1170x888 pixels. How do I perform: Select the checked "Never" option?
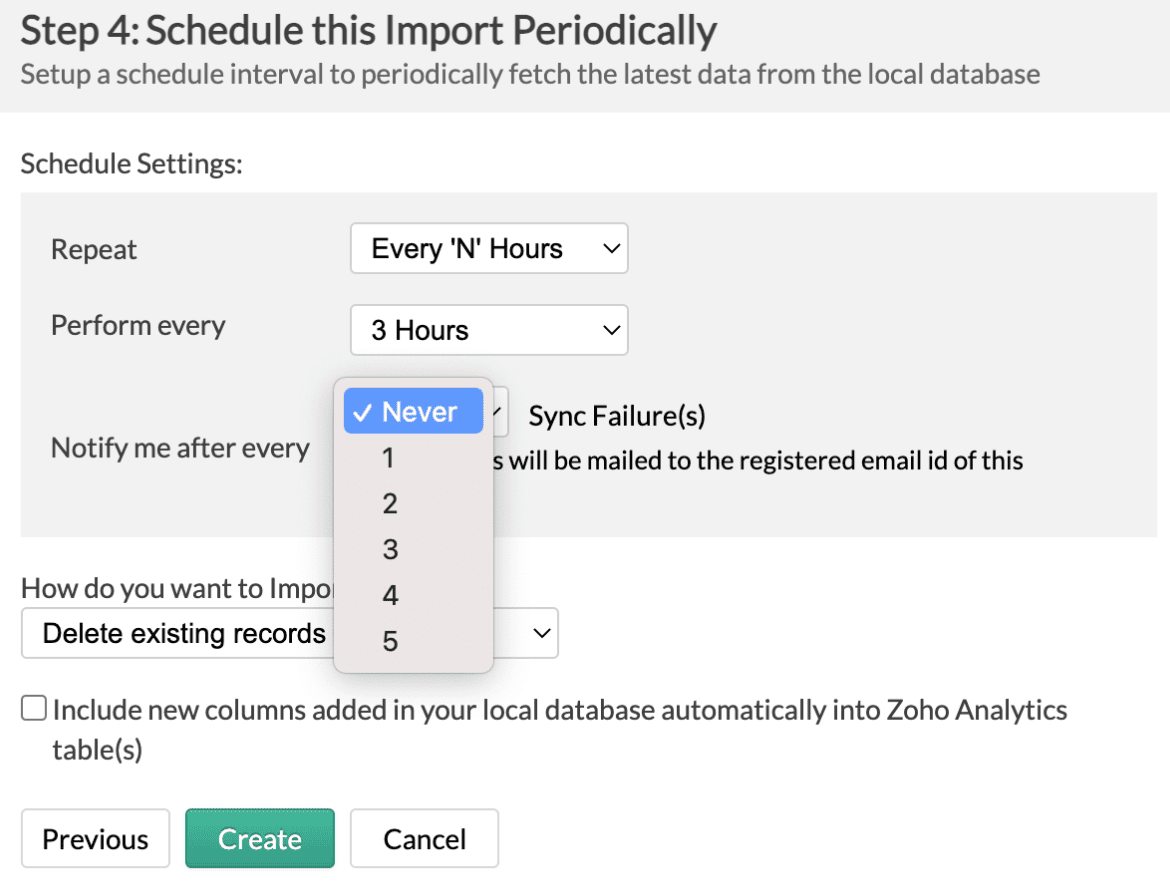(x=414, y=412)
